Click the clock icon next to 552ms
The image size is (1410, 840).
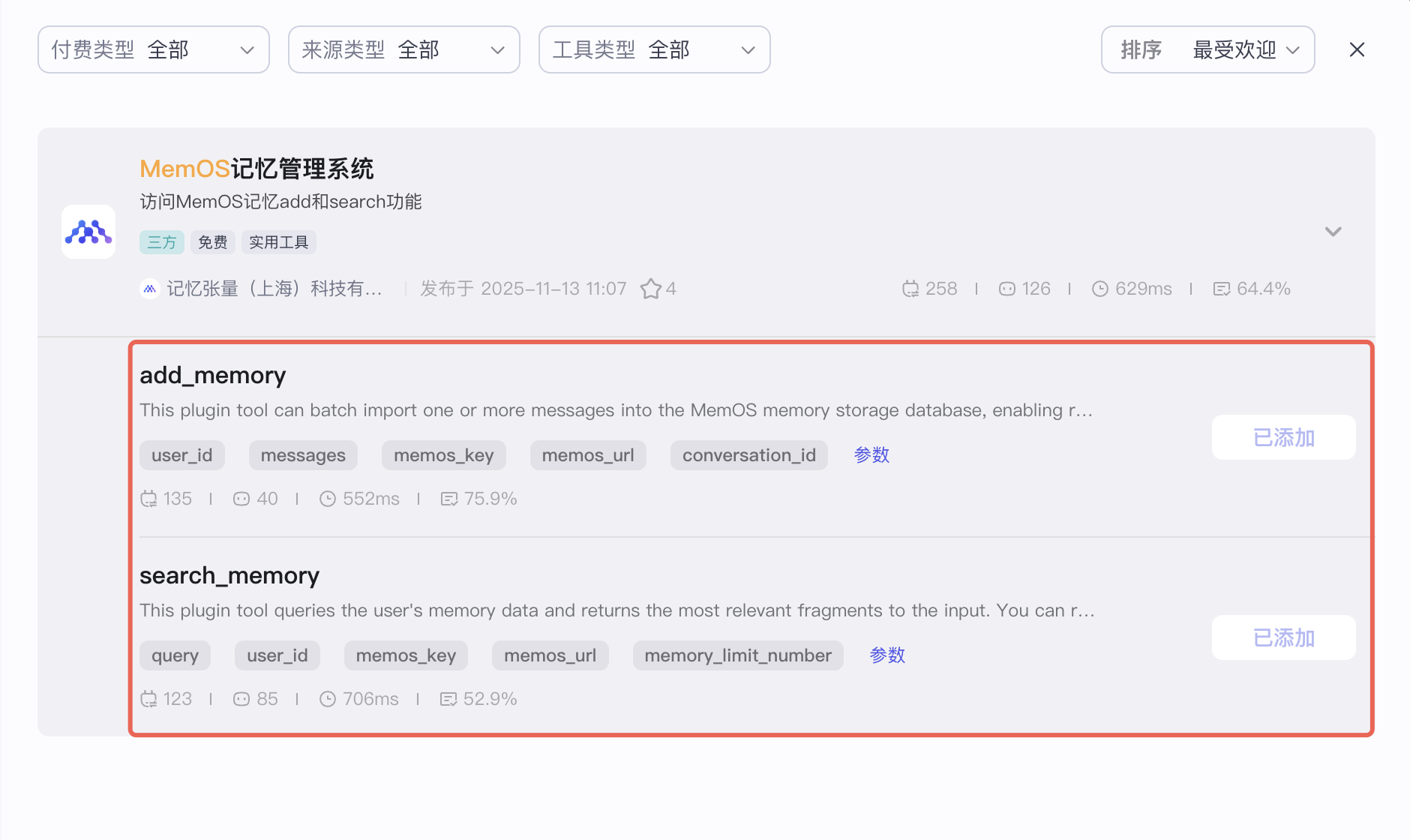[328, 499]
